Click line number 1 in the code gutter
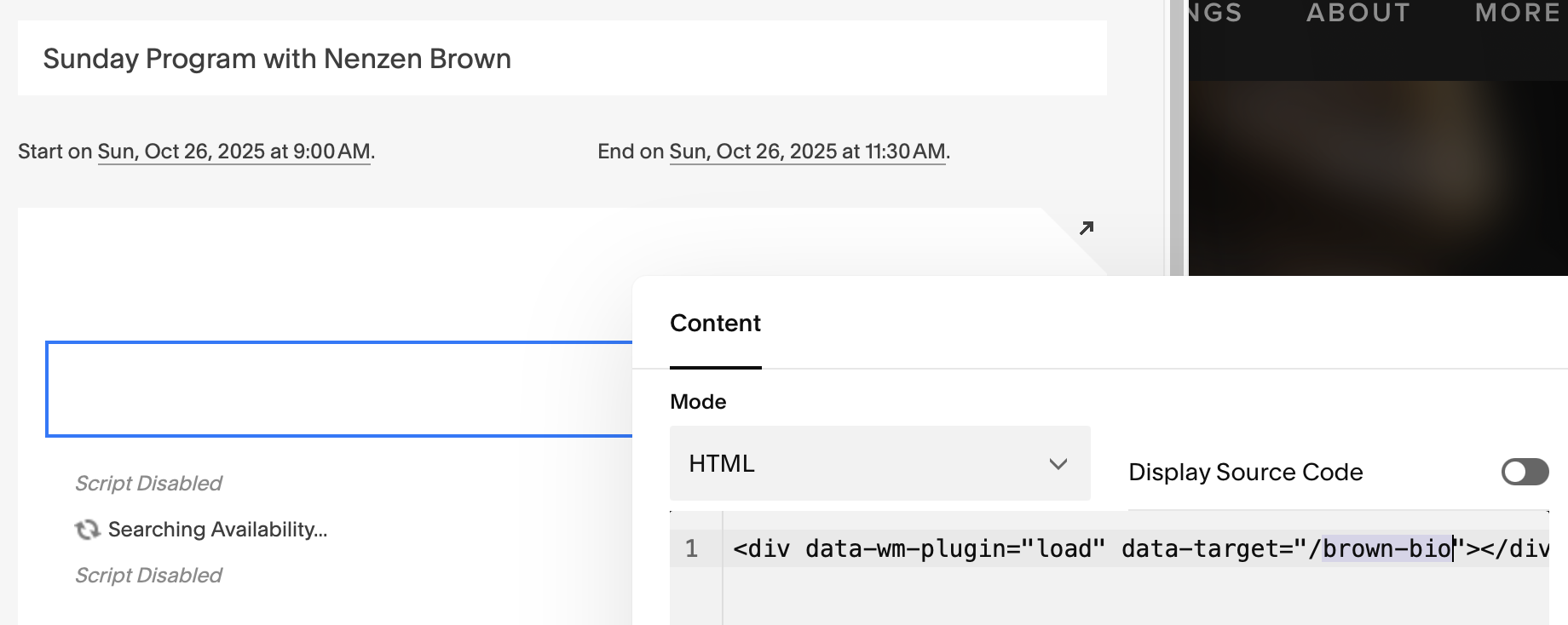The image size is (1568, 625). point(692,548)
